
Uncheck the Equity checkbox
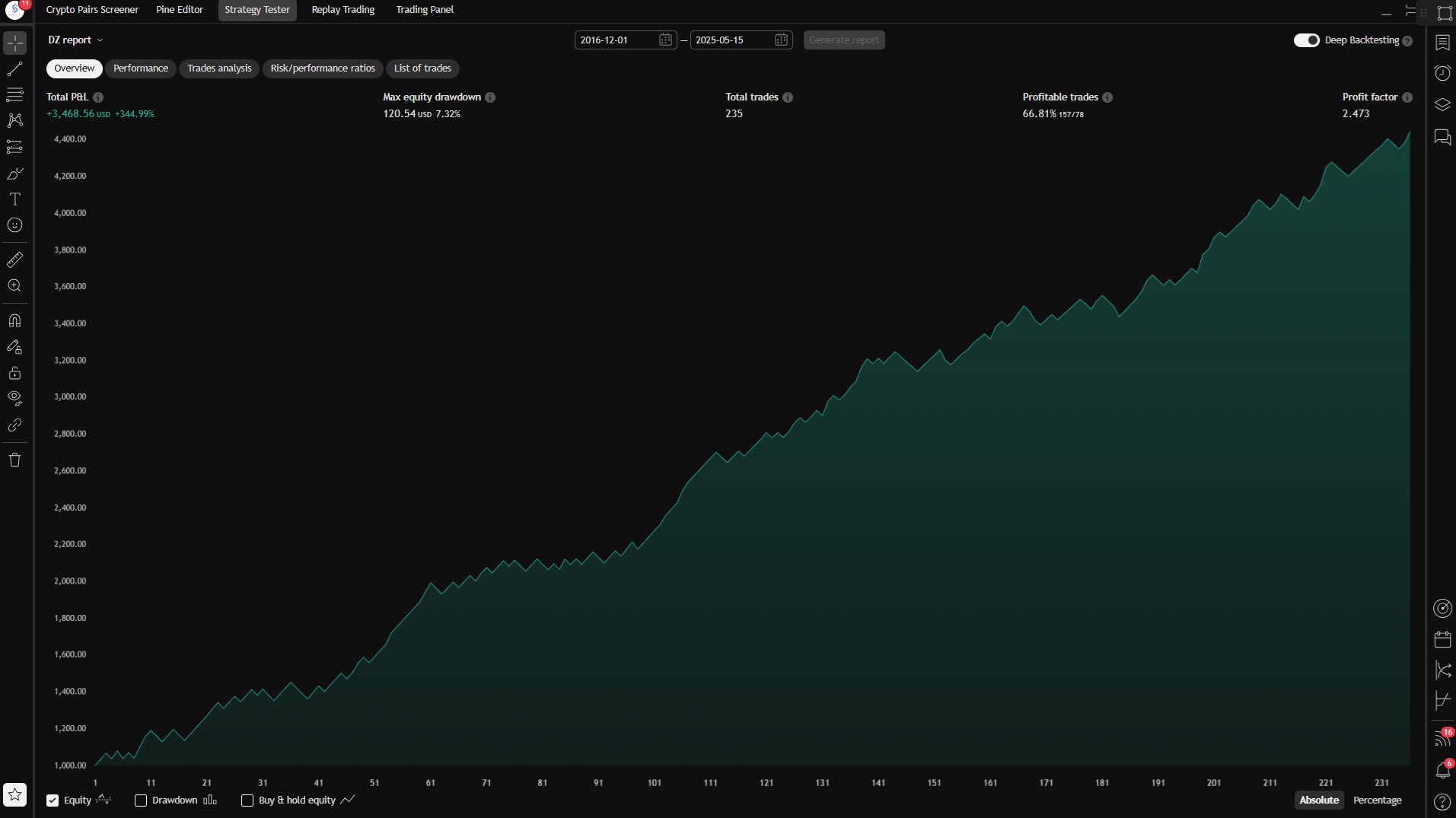[53, 800]
